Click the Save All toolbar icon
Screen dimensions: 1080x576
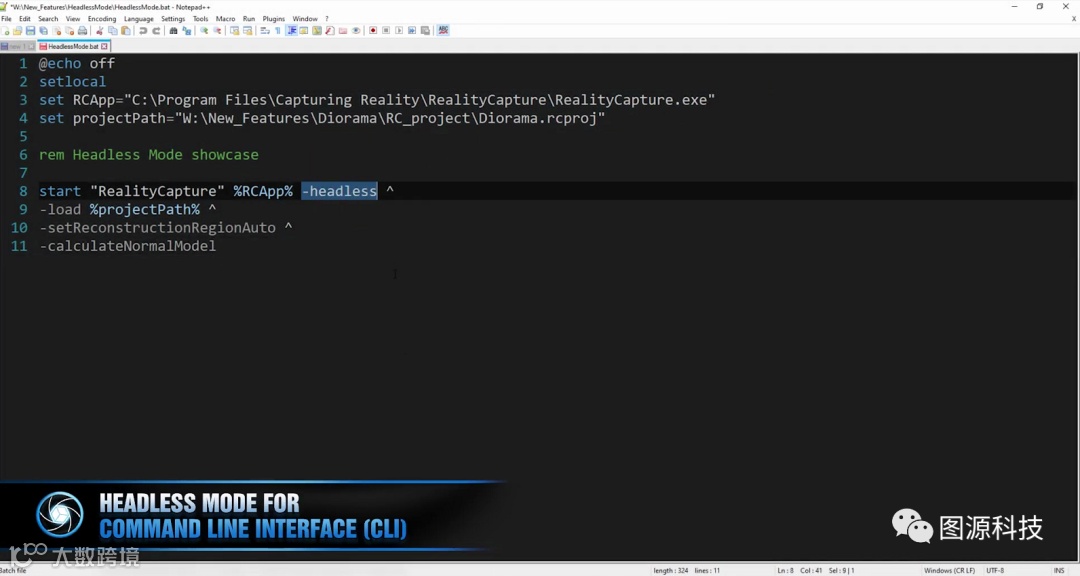point(43,30)
